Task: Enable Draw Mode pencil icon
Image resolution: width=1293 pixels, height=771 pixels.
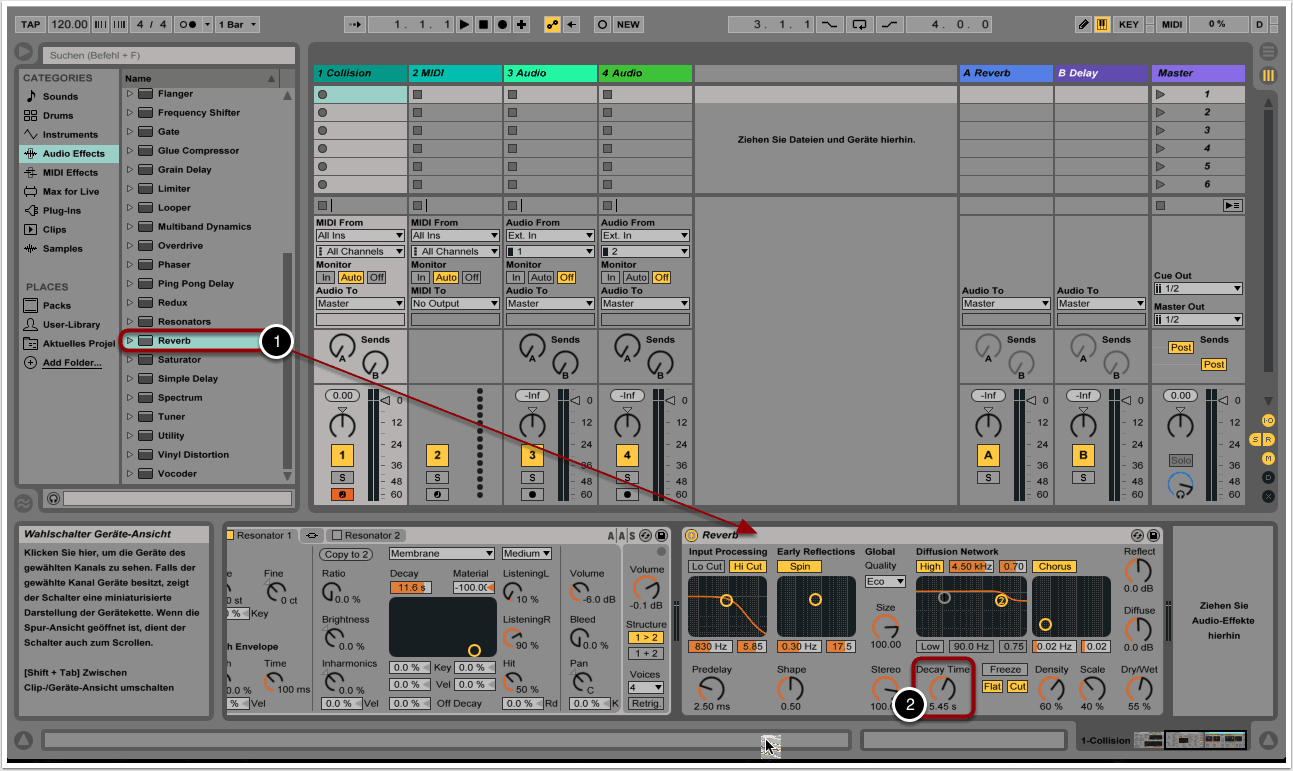Action: [x=1083, y=24]
